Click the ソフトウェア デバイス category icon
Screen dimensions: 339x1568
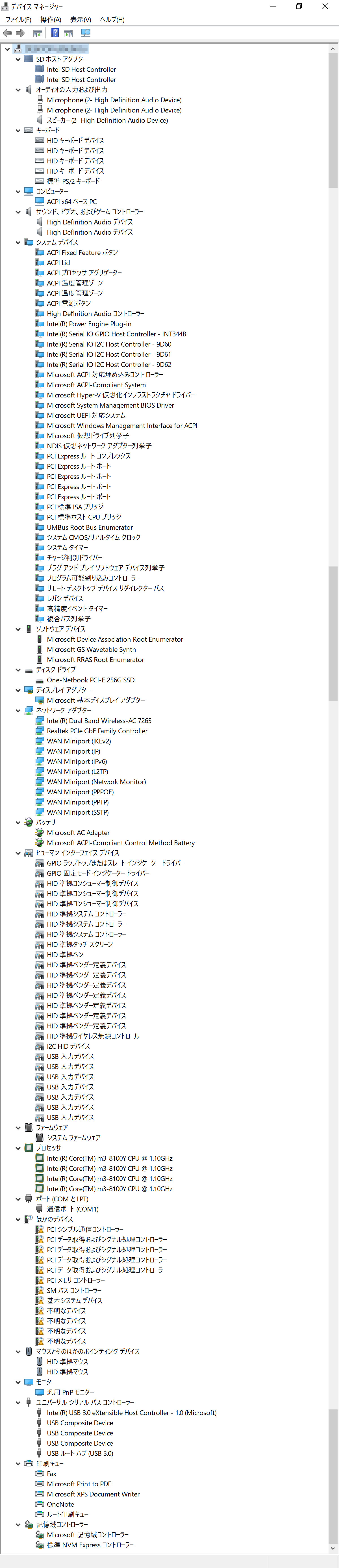(x=29, y=629)
